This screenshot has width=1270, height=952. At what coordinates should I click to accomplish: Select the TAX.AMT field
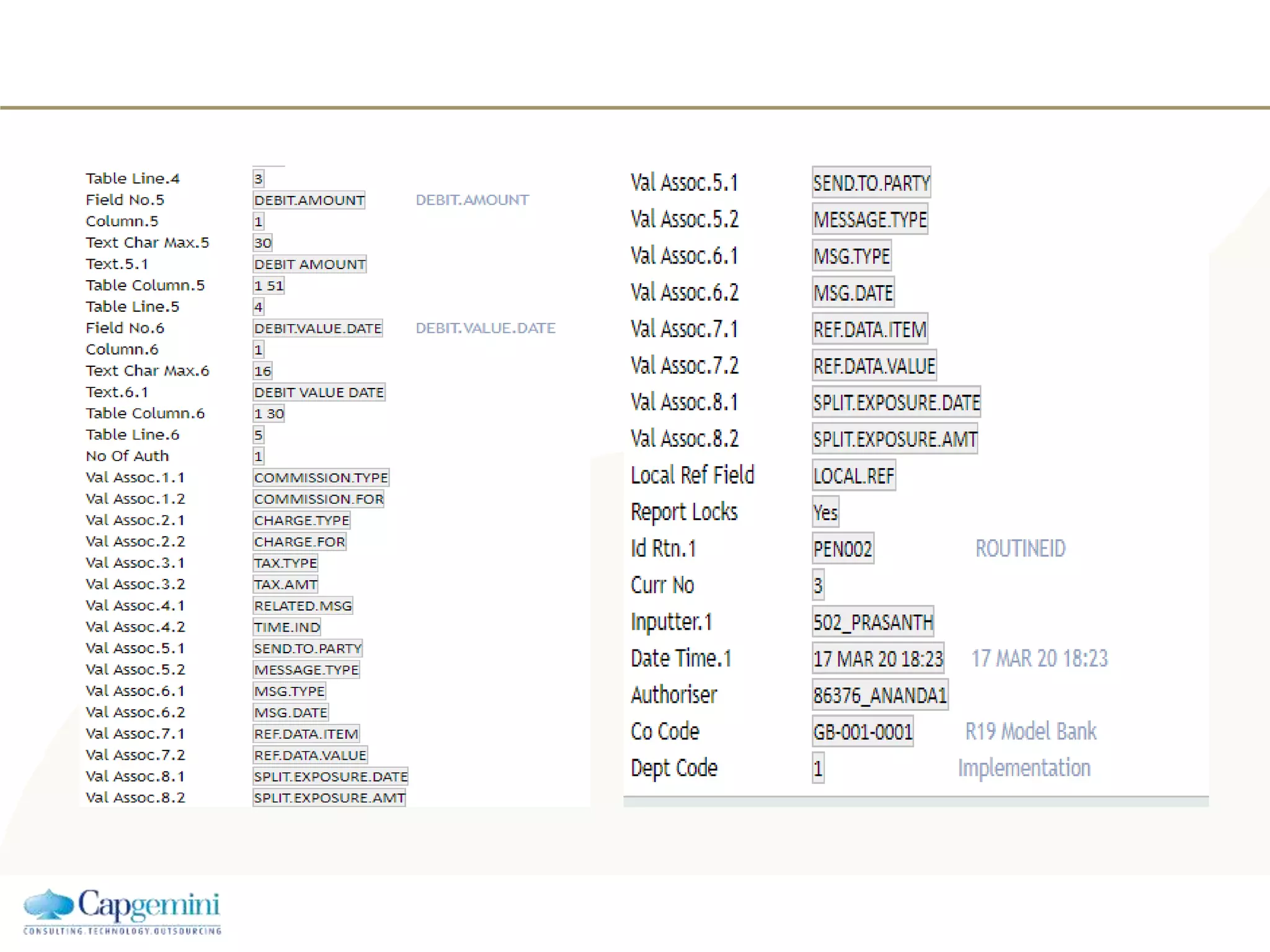tap(285, 584)
